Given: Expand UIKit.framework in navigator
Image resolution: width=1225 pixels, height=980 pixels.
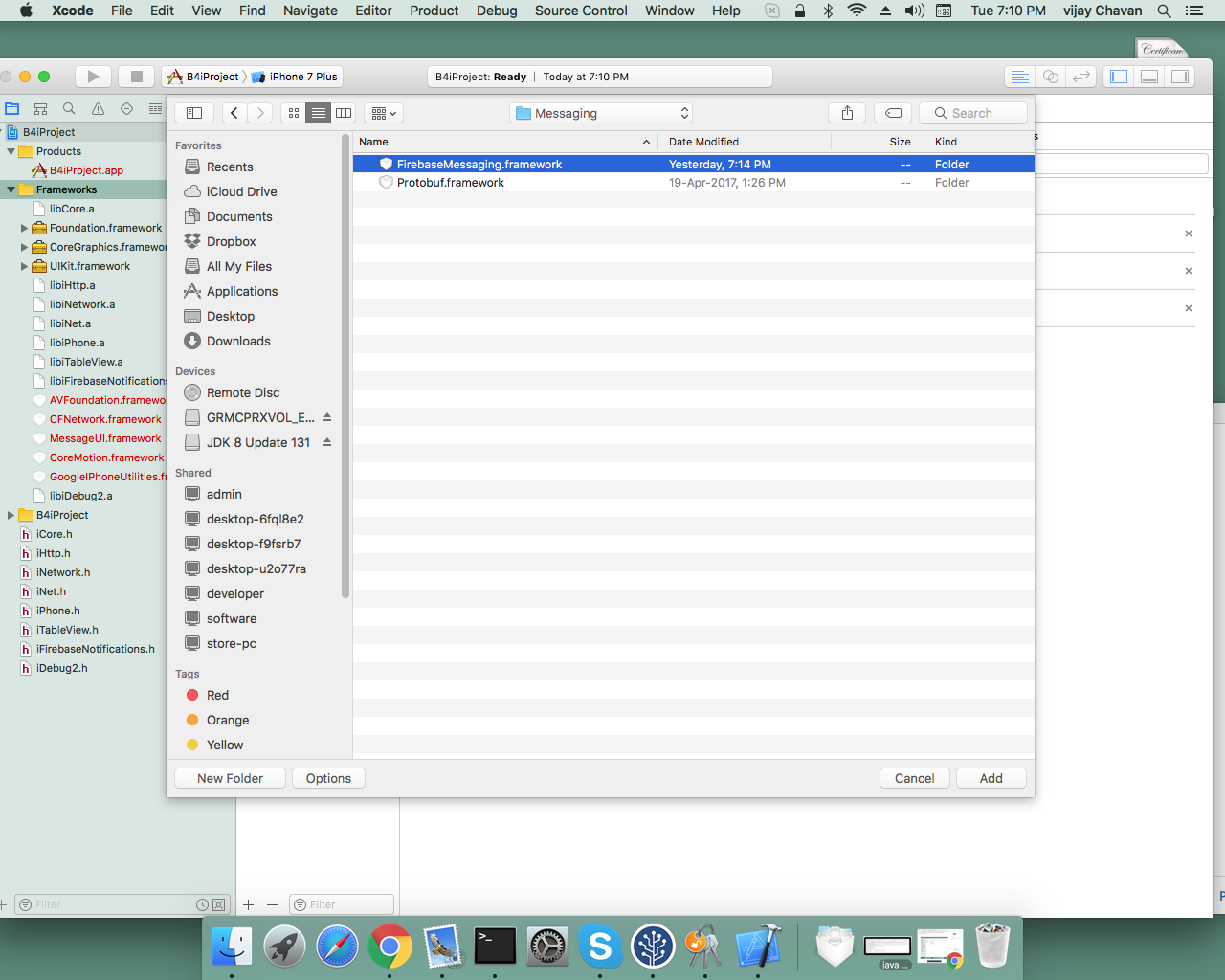Looking at the screenshot, I should (24, 266).
